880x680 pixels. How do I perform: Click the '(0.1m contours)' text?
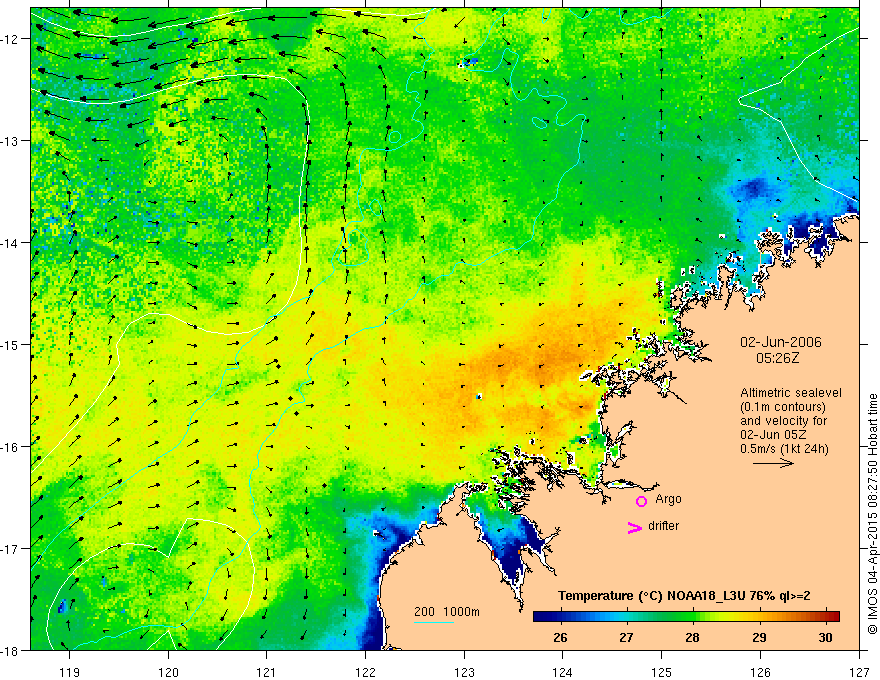783,407
